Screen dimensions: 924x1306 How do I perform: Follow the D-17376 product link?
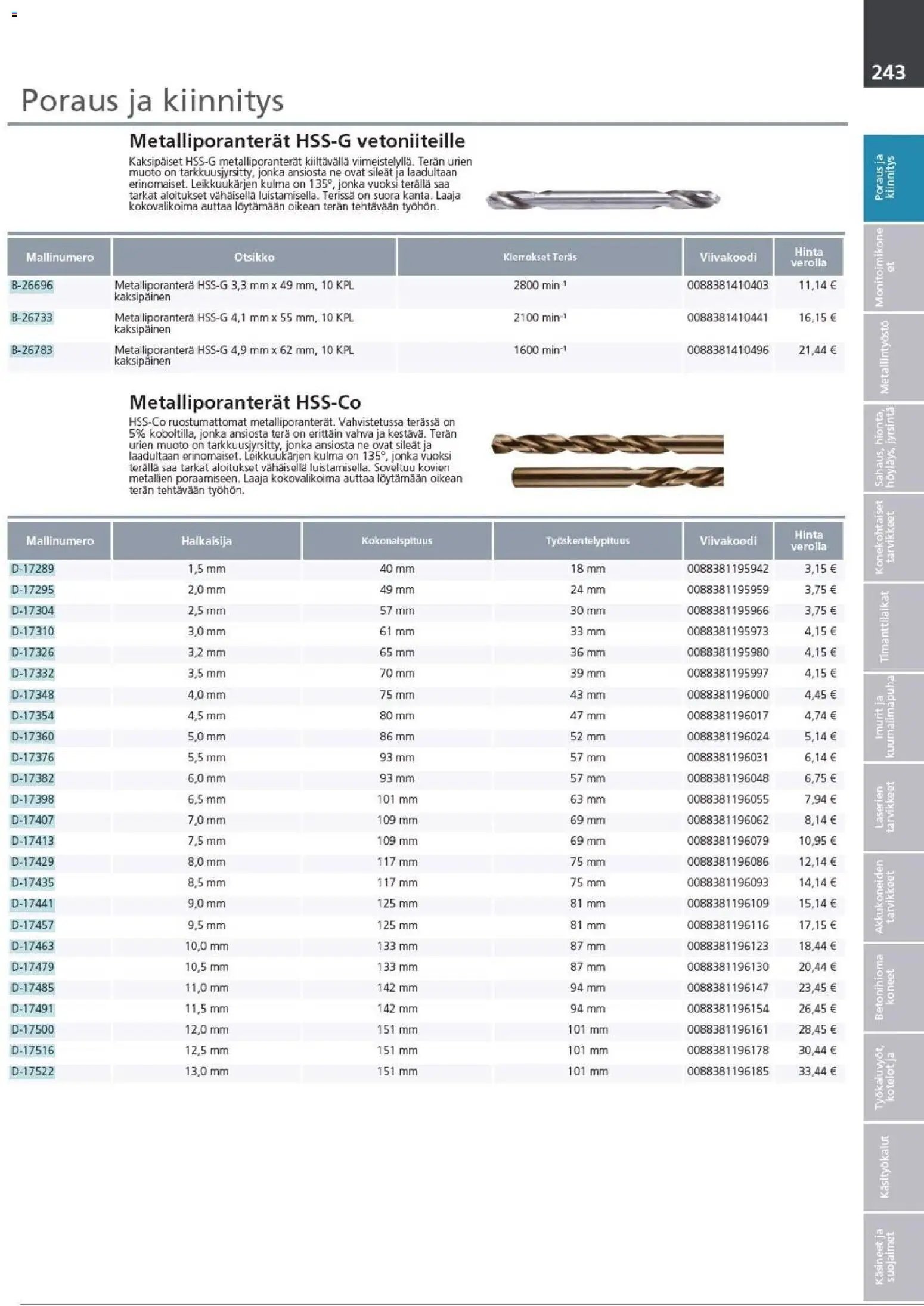[32, 757]
